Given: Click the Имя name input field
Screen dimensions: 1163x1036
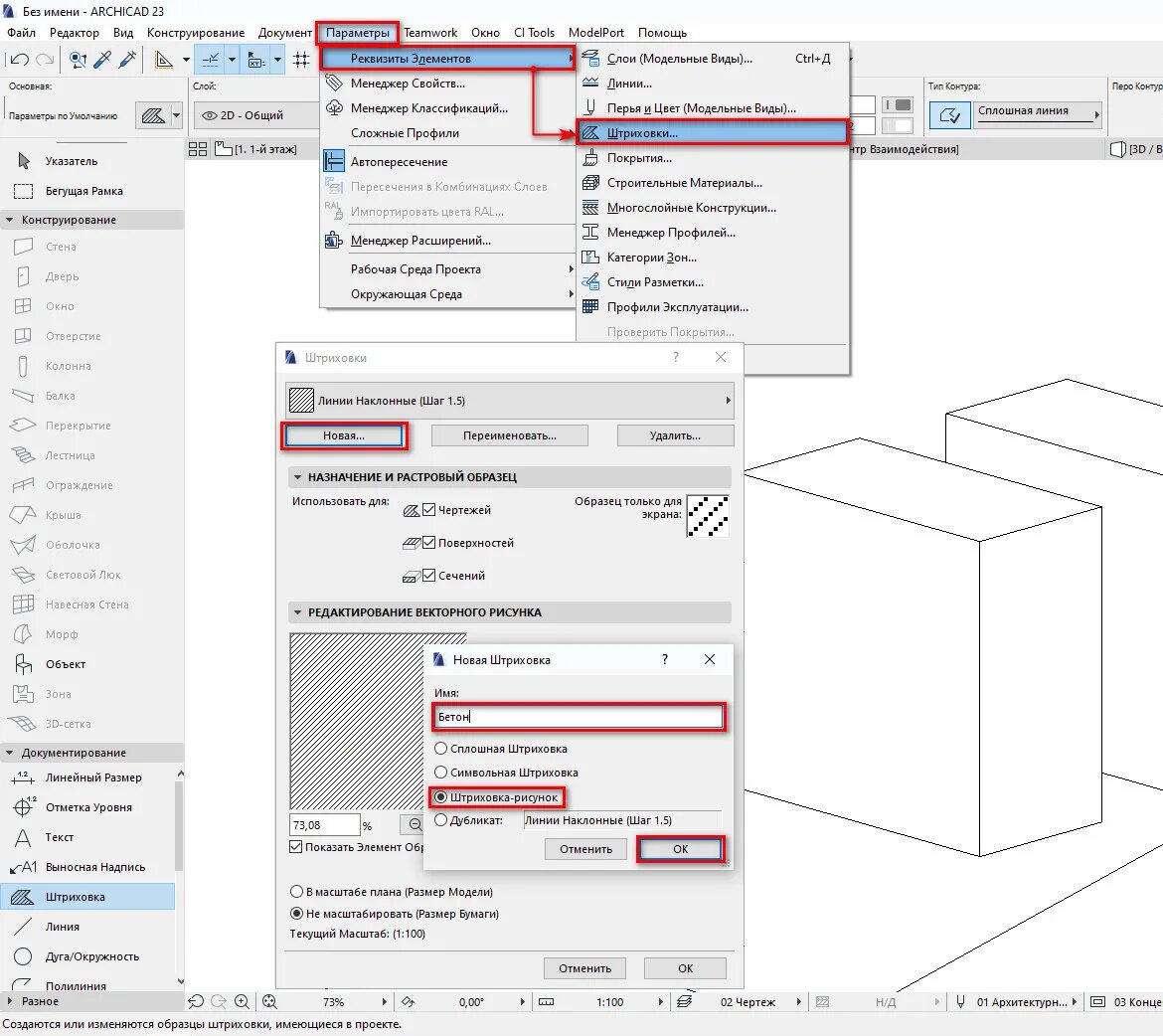Looking at the screenshot, I should pos(578,717).
